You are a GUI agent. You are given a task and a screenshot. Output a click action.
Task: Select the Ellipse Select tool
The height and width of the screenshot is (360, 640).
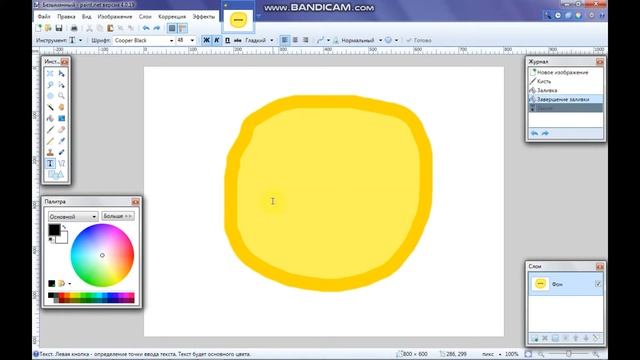(x=50, y=96)
